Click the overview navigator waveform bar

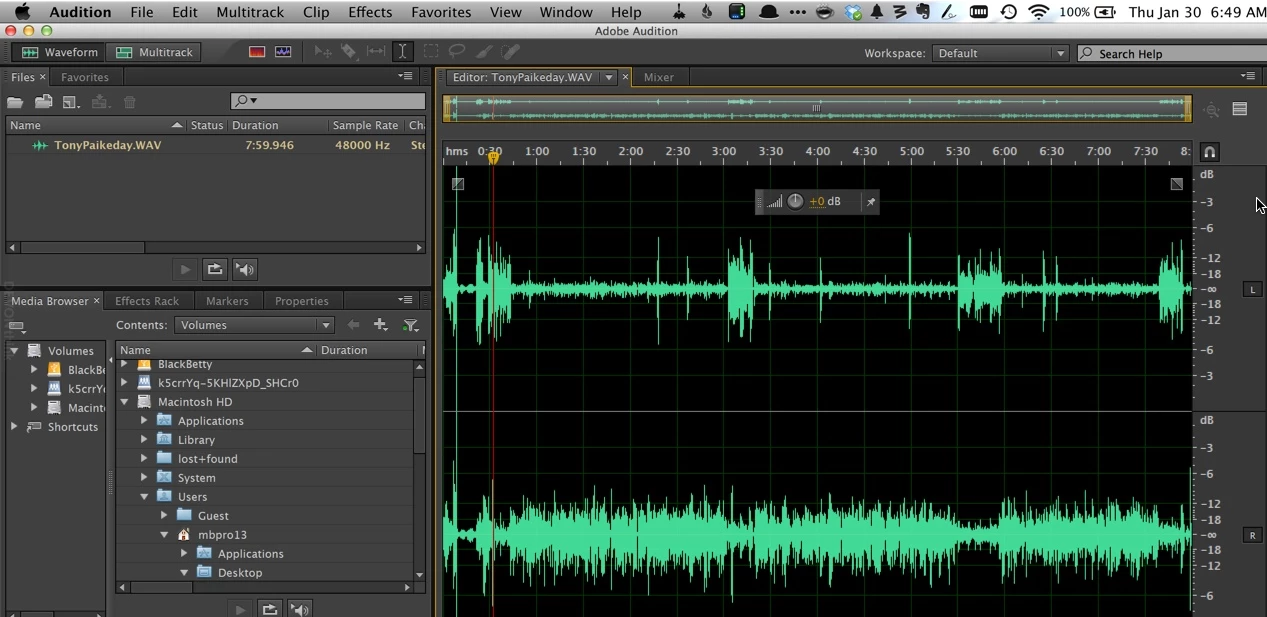coord(817,108)
